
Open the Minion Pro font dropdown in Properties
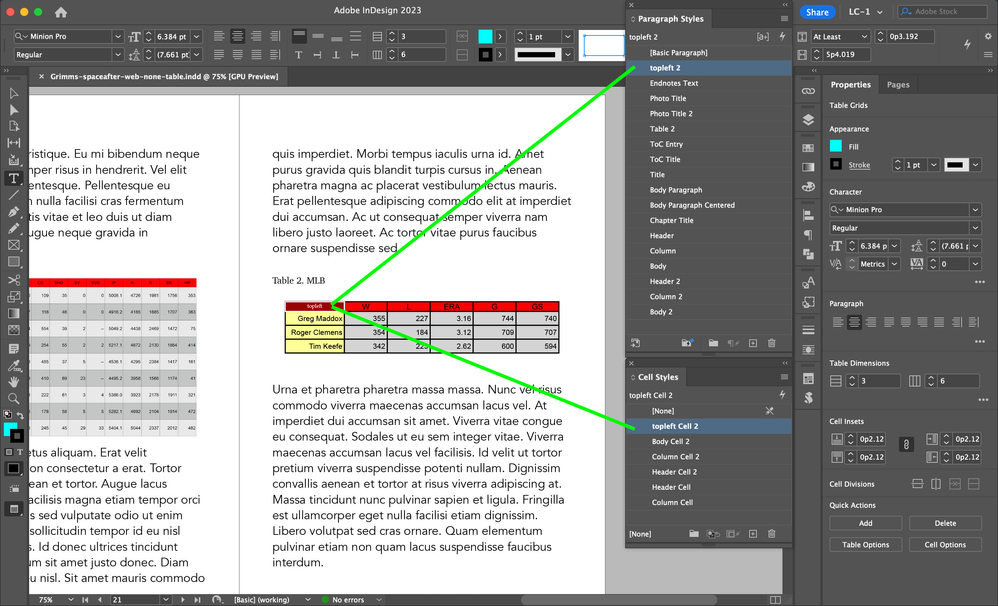click(974, 210)
